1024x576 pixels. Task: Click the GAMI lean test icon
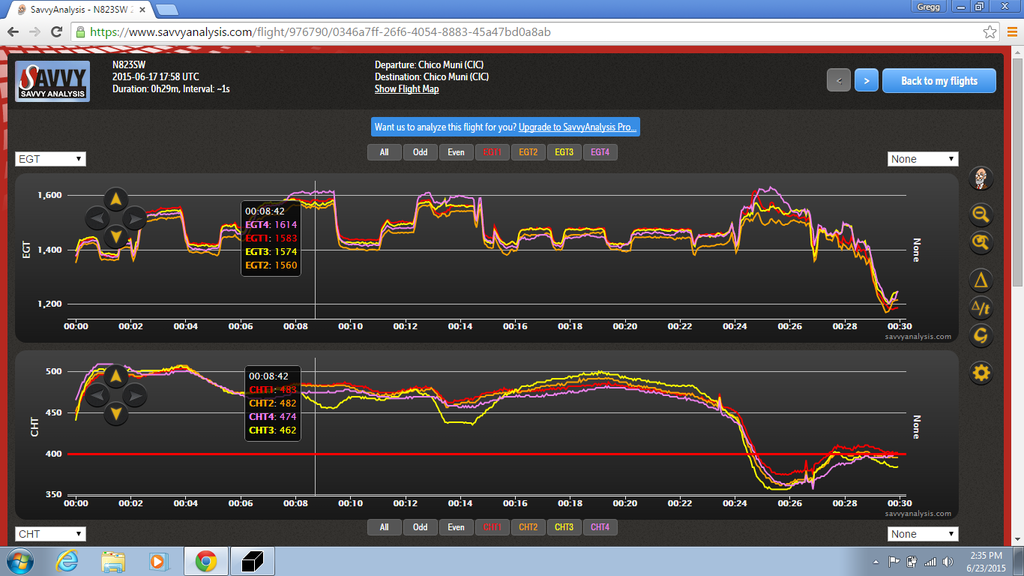(x=981, y=335)
